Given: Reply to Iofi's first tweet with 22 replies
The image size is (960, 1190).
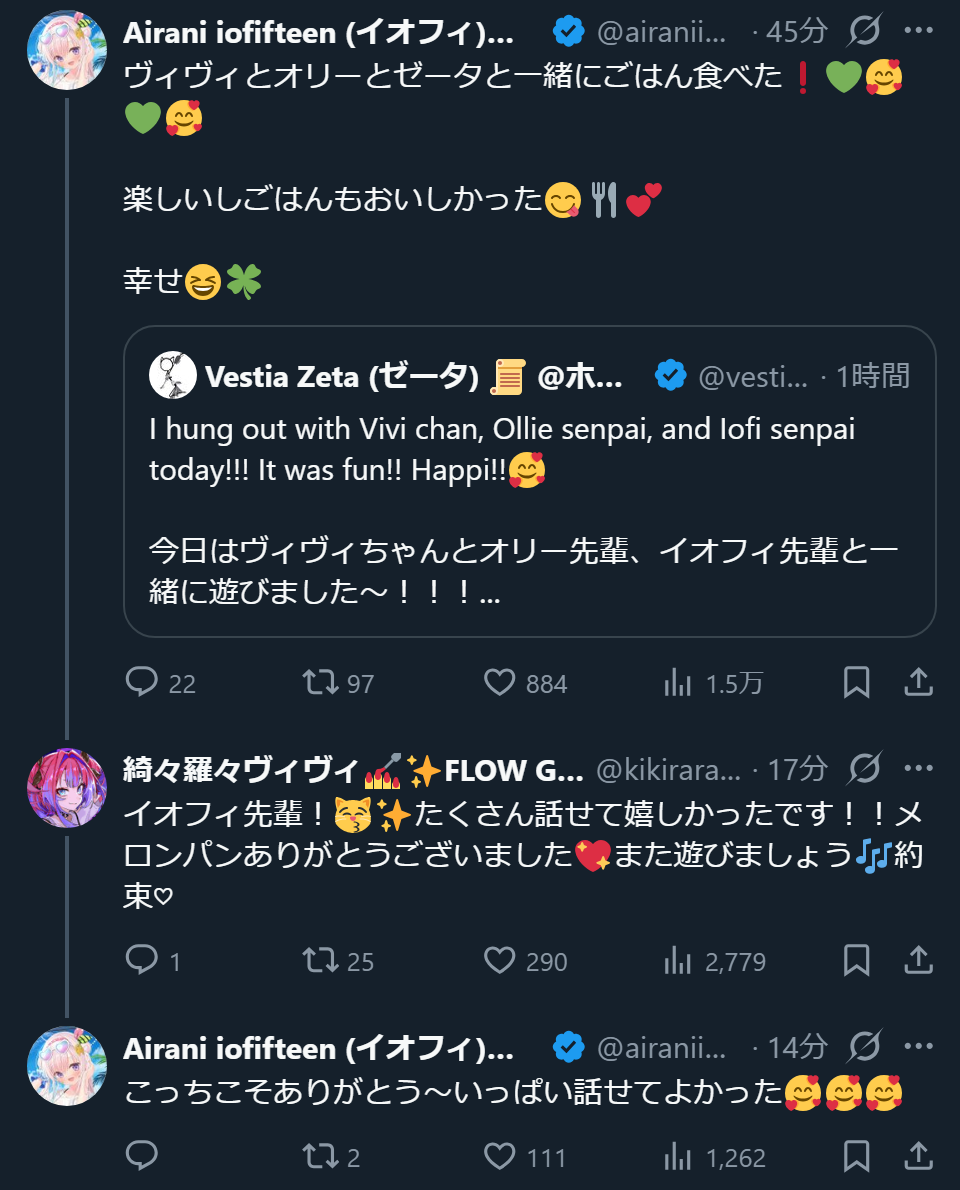Looking at the screenshot, I should pyautogui.click(x=142, y=683).
